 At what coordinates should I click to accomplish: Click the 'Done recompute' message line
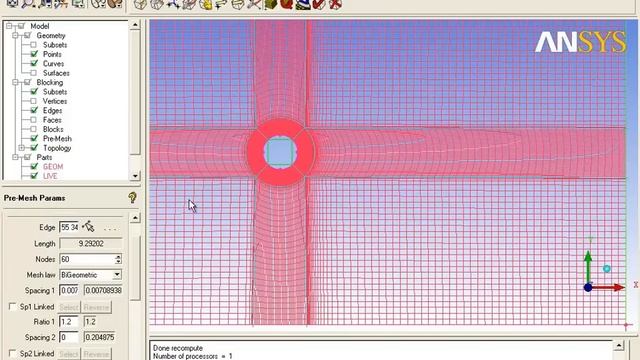[x=178, y=348]
